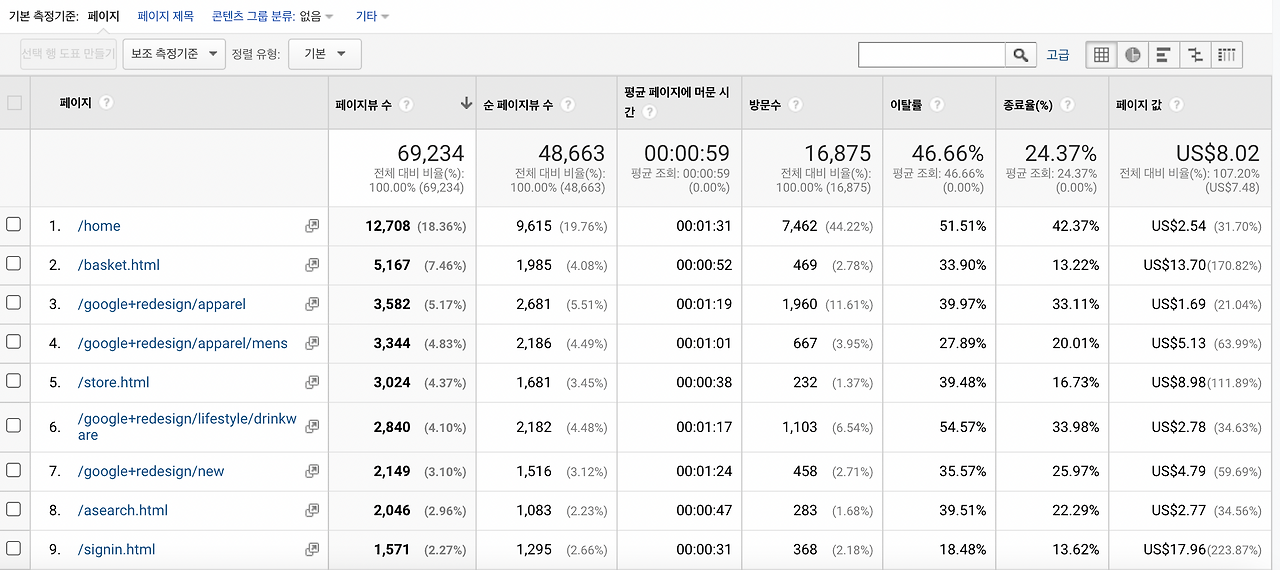Switch to comparison view icon
Image resolution: width=1280 pixels, height=570 pixels.
point(1195,55)
